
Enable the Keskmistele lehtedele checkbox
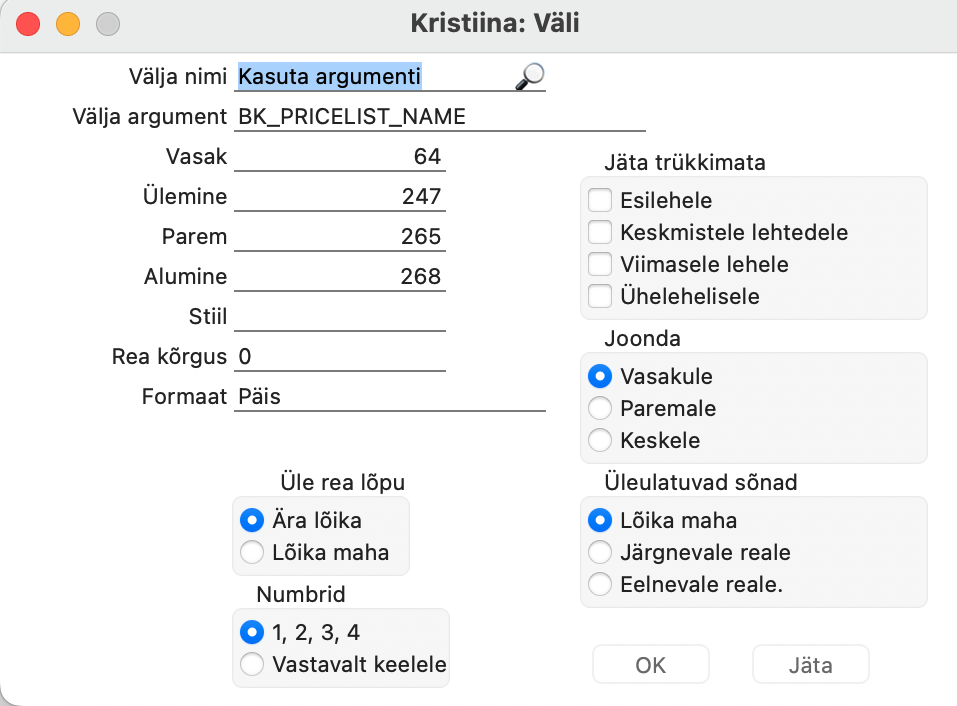point(600,232)
